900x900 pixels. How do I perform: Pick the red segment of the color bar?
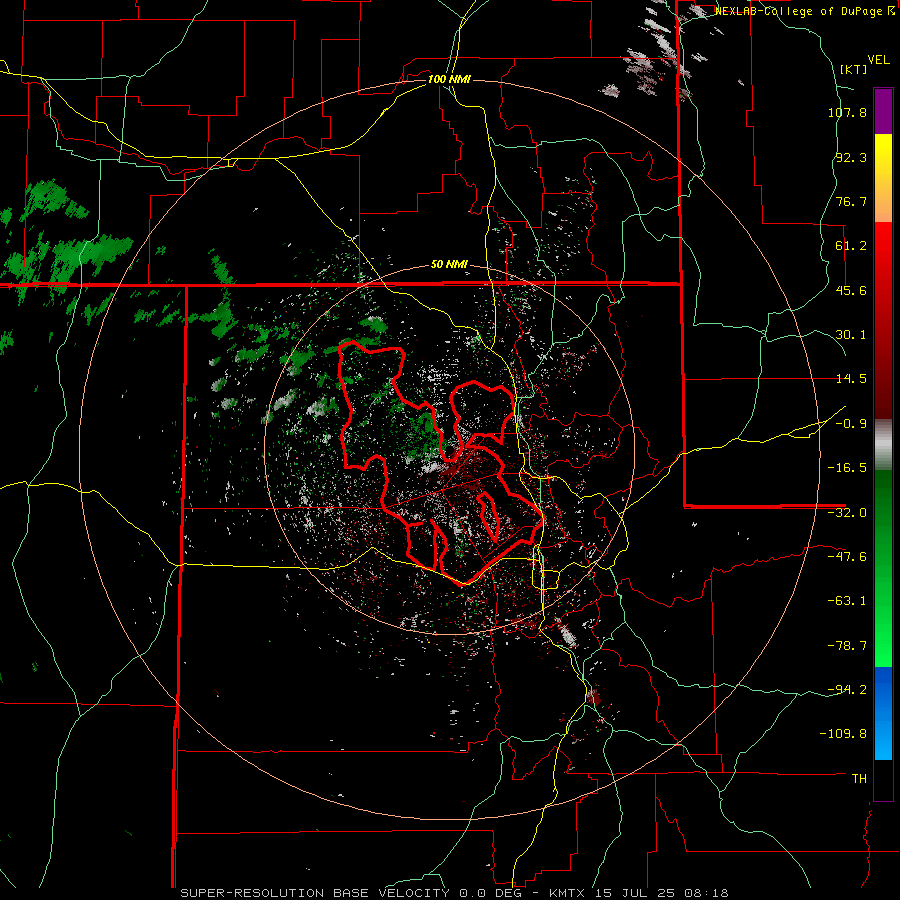[x=883, y=320]
